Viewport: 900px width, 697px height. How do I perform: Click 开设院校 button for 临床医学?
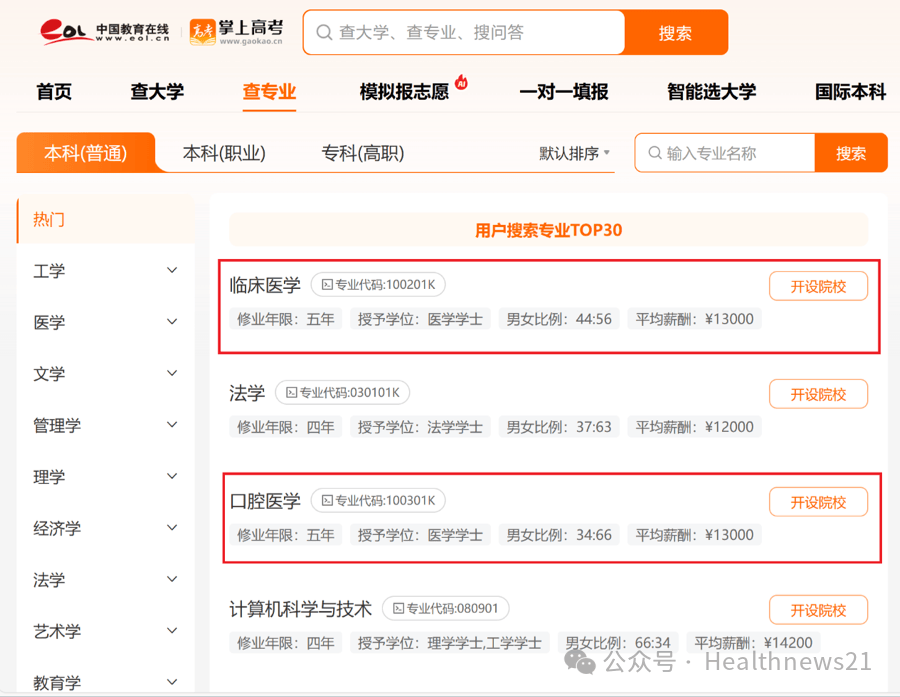click(x=818, y=285)
